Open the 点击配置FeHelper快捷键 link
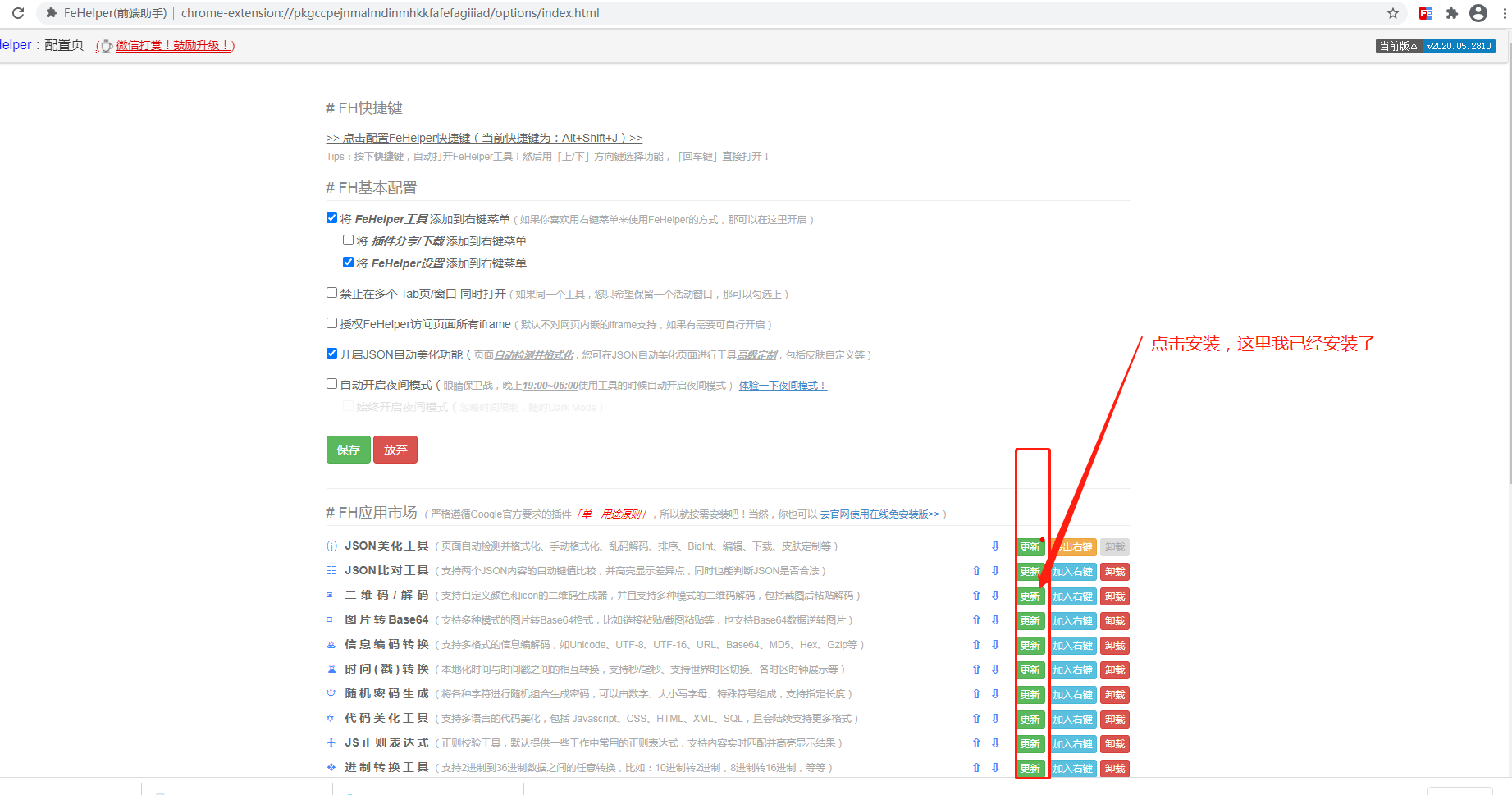 [484, 138]
